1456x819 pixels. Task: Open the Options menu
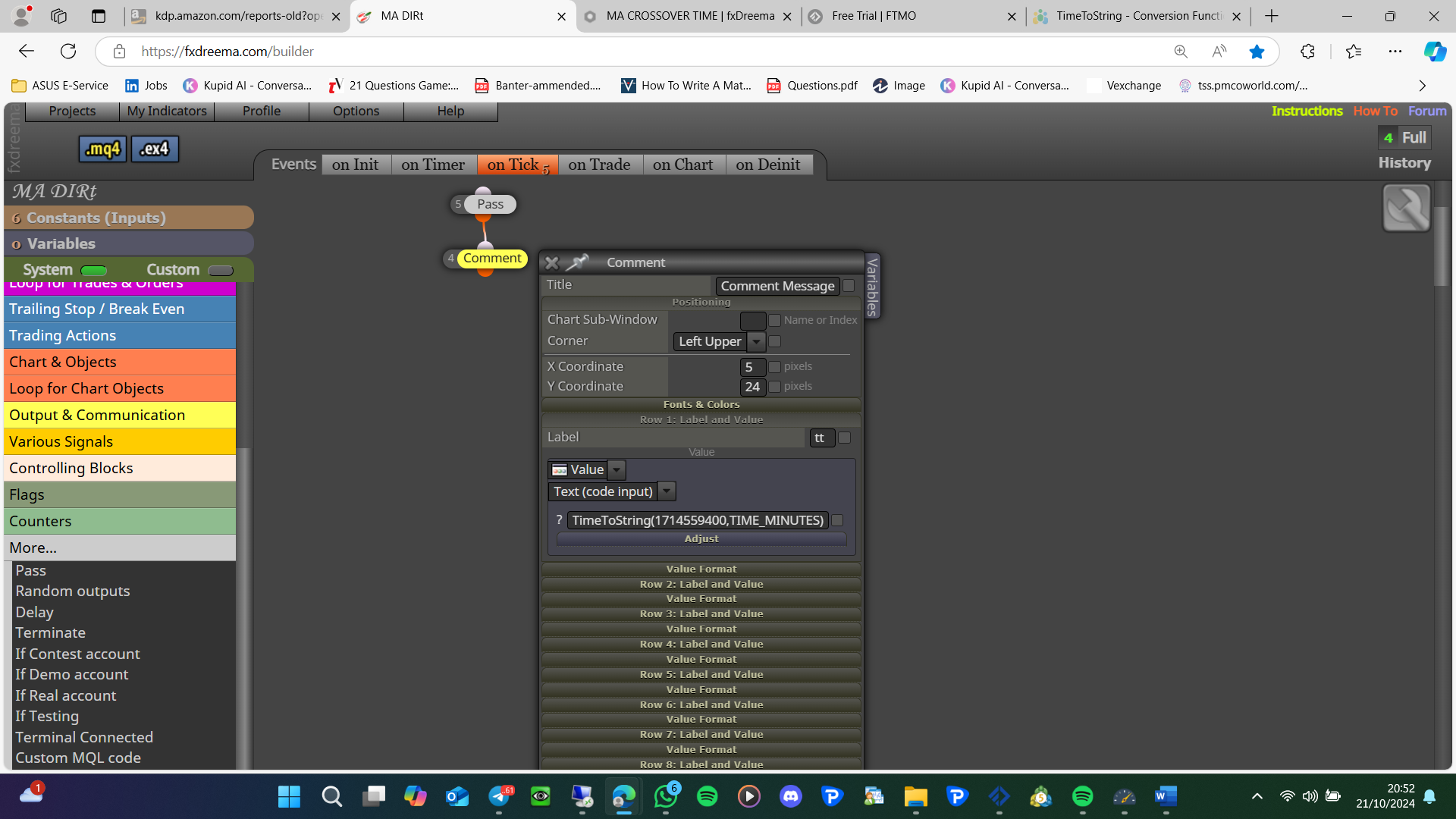[x=356, y=111]
